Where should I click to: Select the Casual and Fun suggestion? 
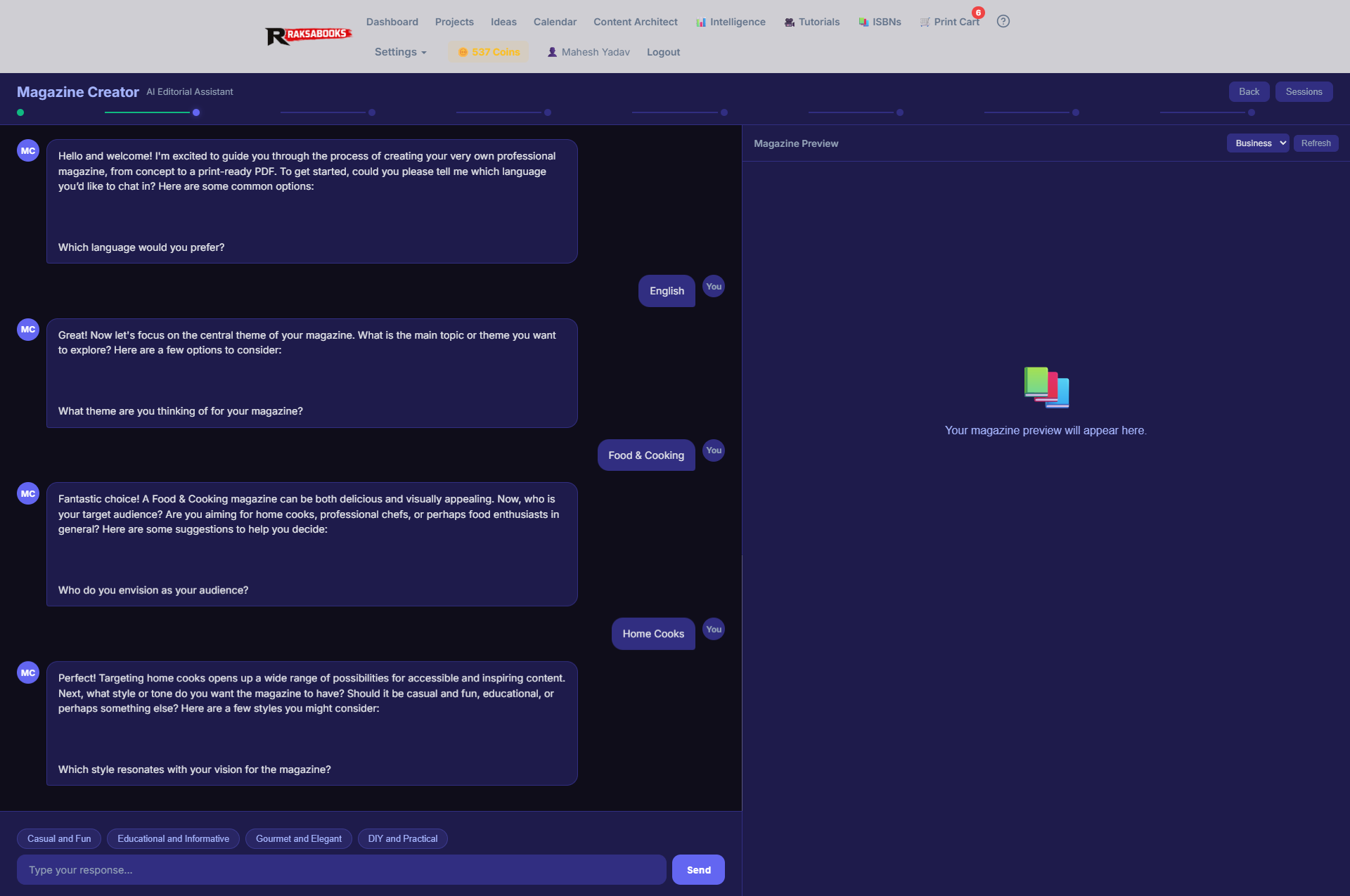coord(59,838)
